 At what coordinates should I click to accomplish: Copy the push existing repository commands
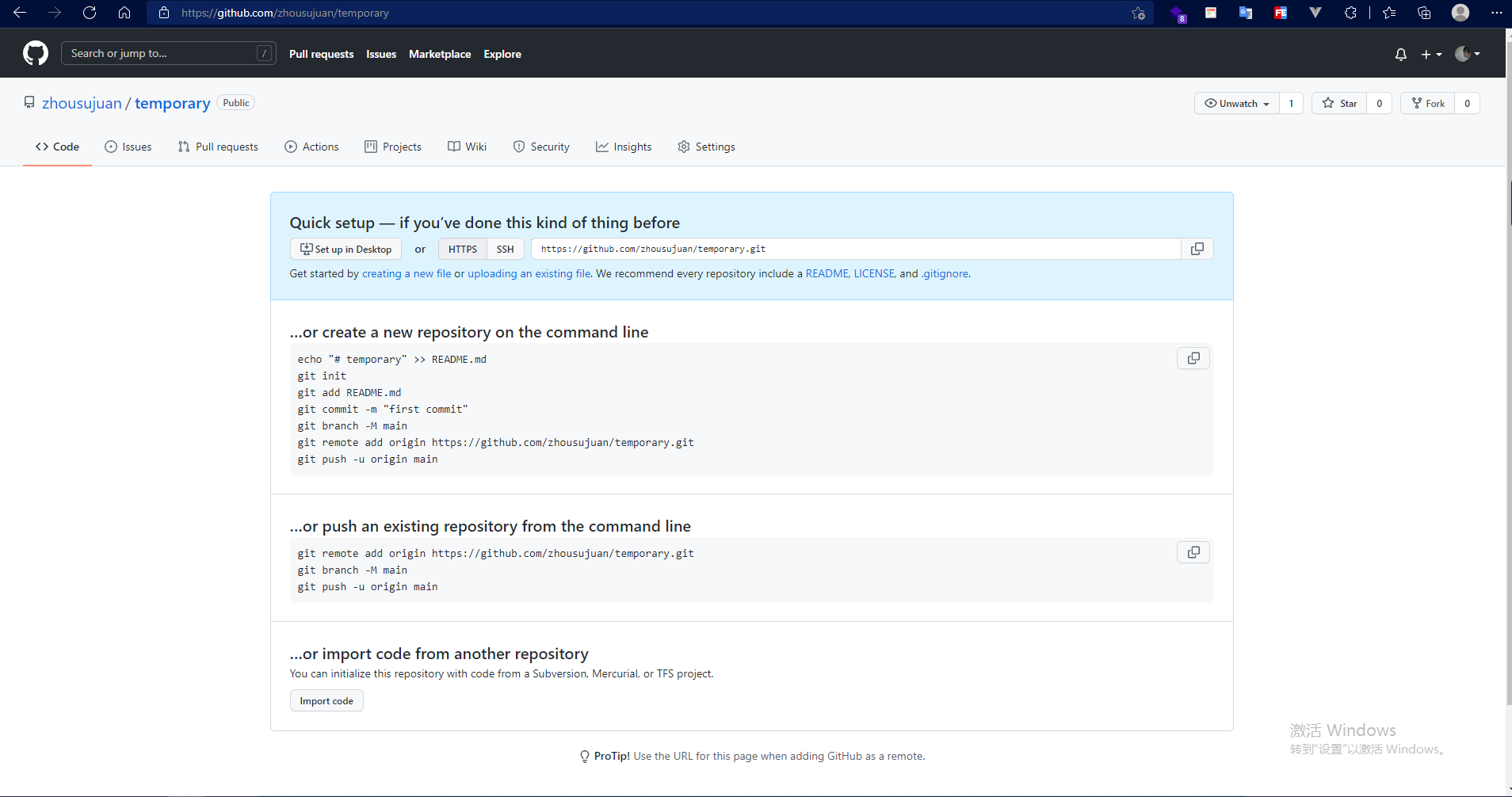1193,552
